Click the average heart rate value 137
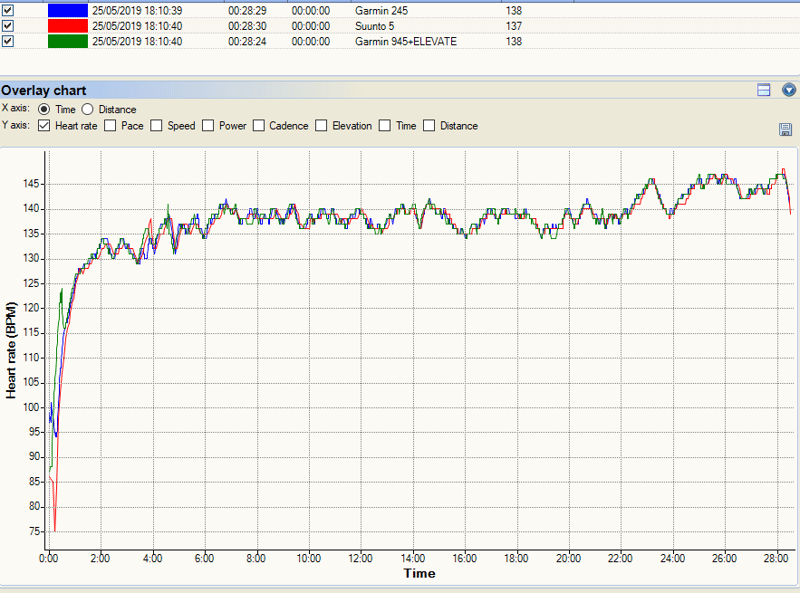This screenshot has height=593, width=800. coord(514,26)
